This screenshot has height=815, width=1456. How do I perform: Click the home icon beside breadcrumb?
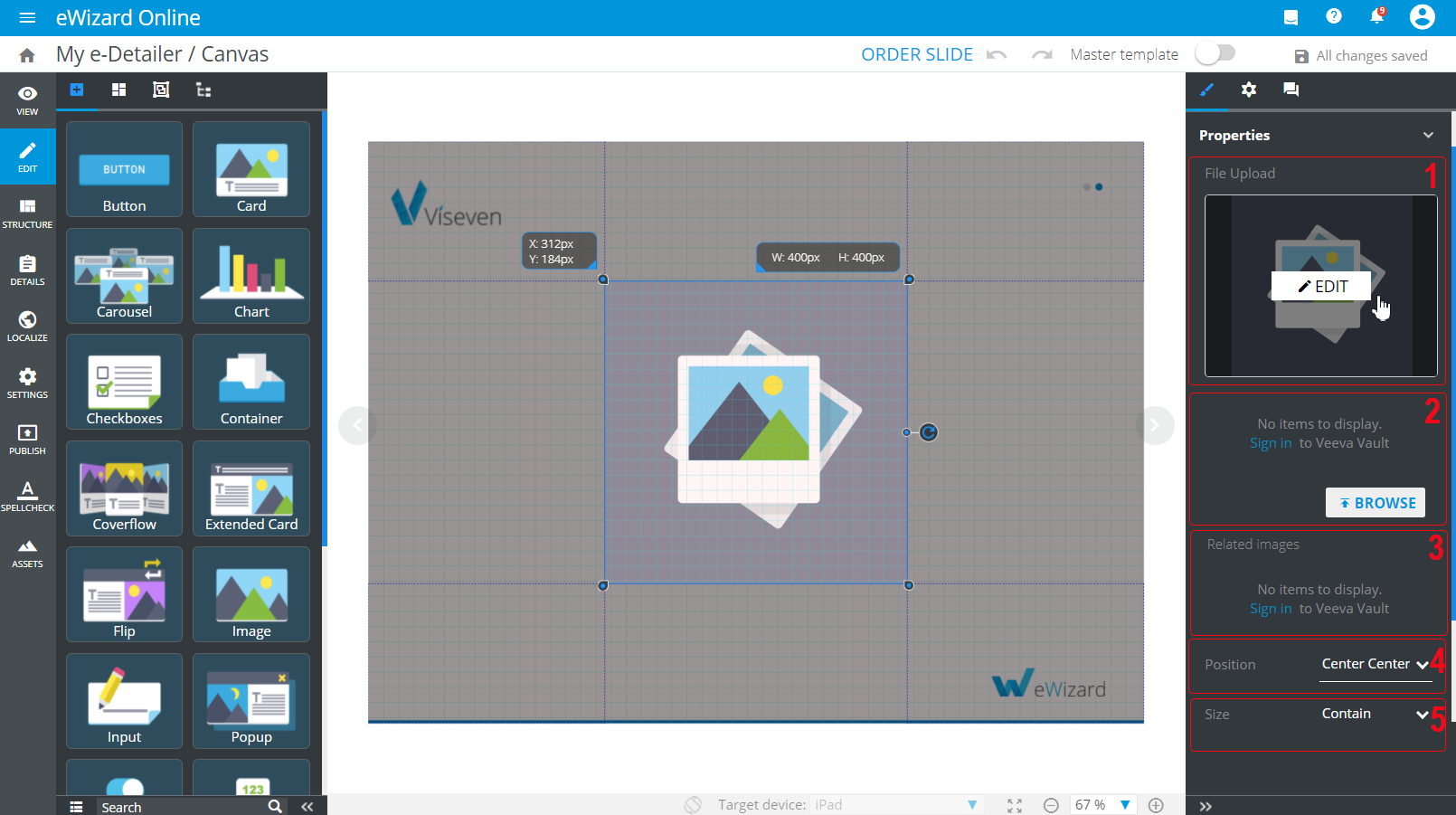pos(27,55)
